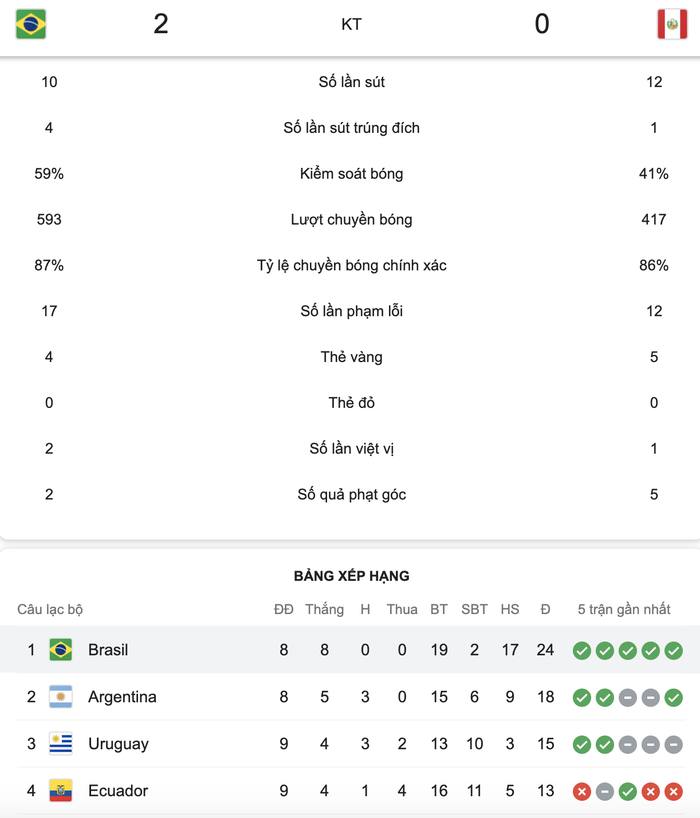Click the Uruguay flag icon in standings

(x=61, y=744)
